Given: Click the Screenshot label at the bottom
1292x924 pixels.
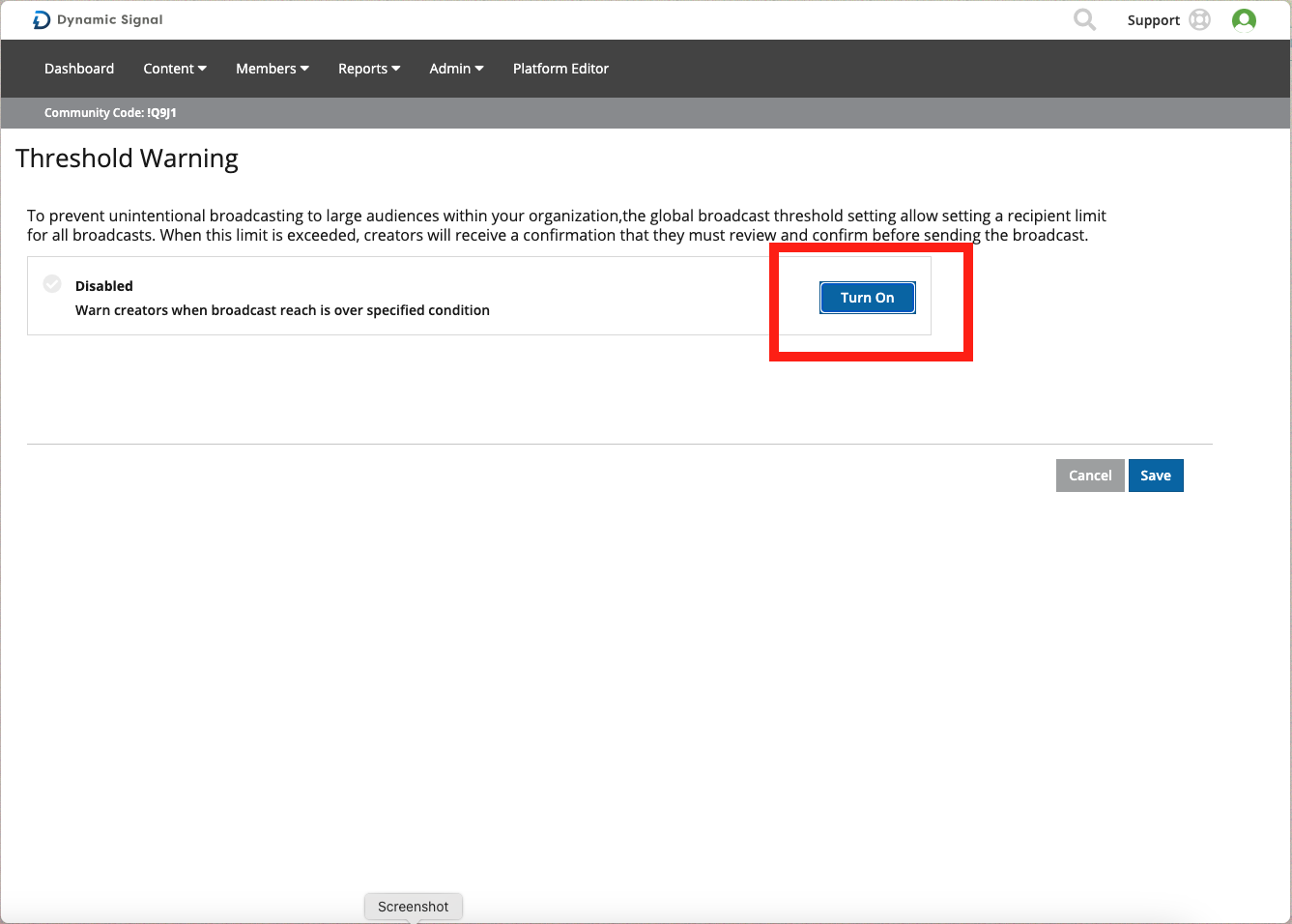Looking at the screenshot, I should click(413, 907).
